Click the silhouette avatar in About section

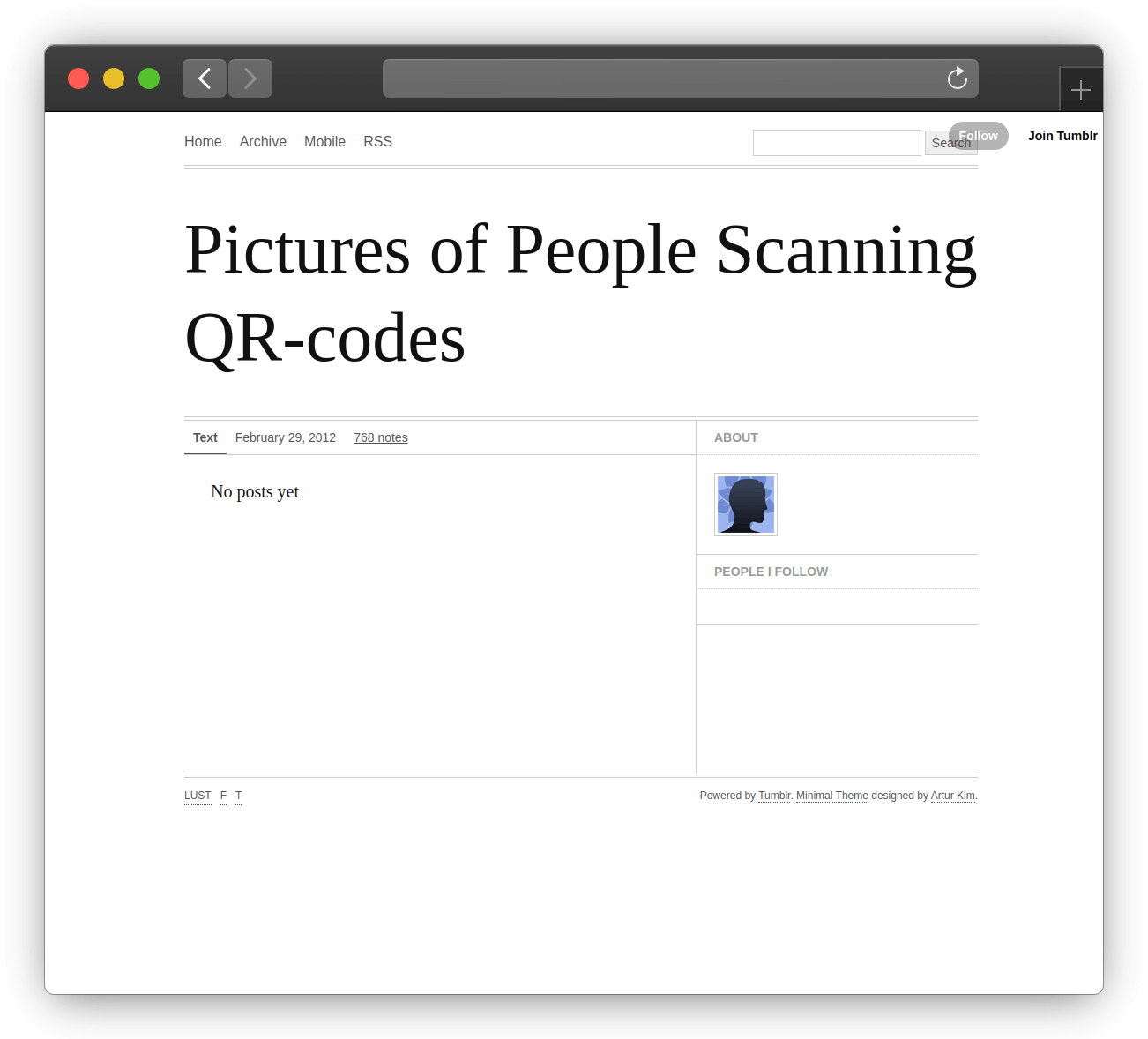[x=745, y=505]
